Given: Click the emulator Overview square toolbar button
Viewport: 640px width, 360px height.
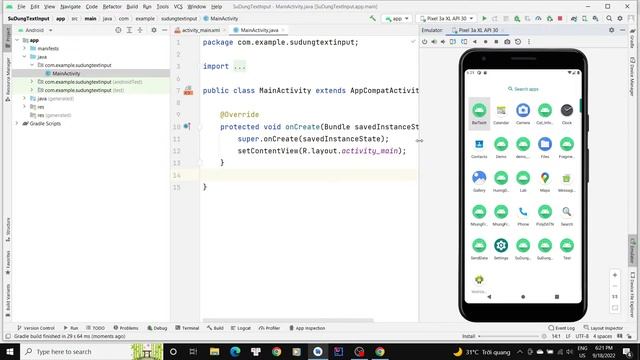Looking at the screenshot, I should (x=496, y=42).
